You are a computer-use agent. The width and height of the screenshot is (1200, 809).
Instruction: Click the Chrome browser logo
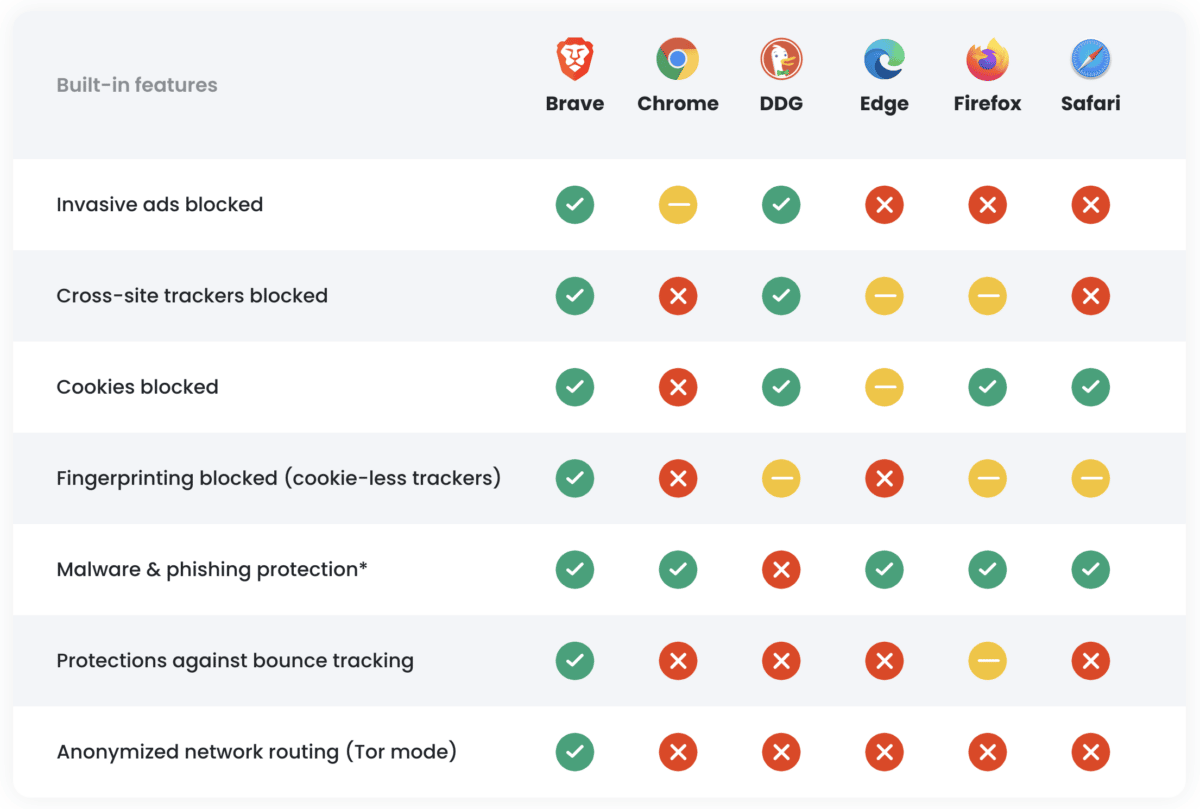coord(677,60)
